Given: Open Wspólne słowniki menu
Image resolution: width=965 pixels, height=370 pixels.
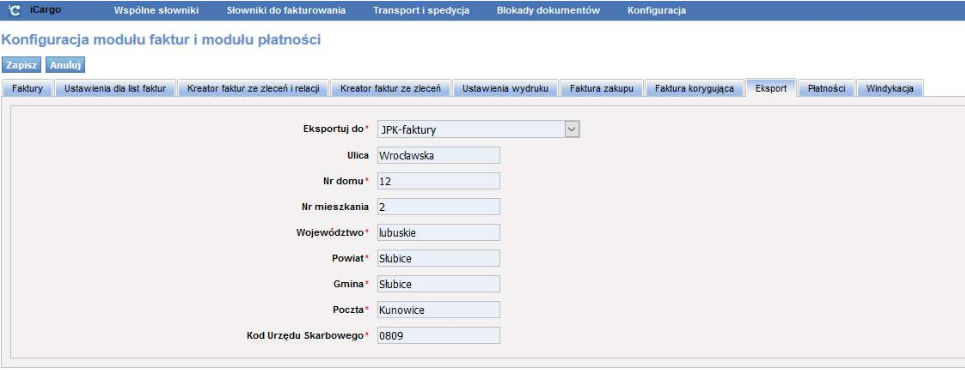Looking at the screenshot, I should tap(156, 10).
